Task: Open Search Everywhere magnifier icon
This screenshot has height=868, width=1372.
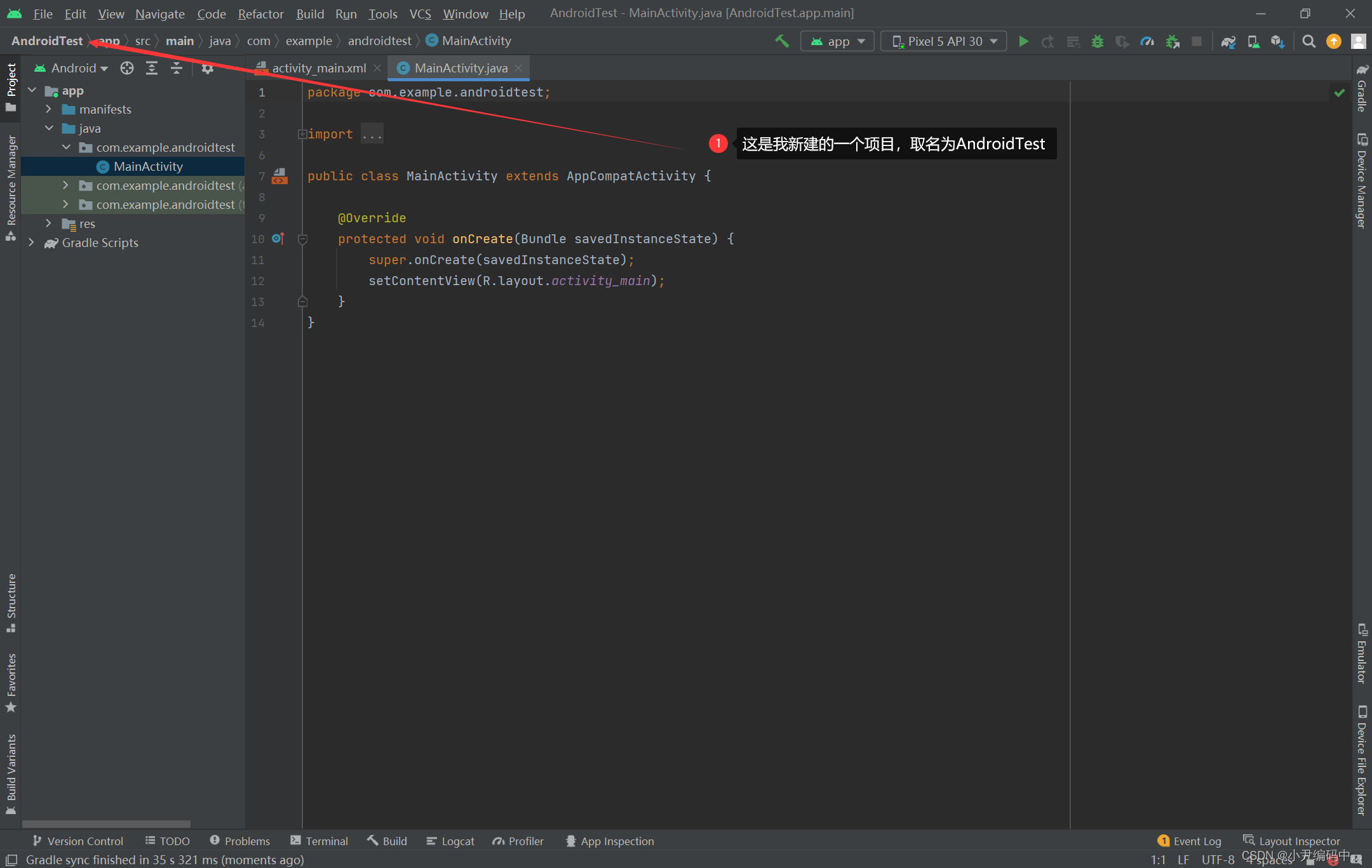Action: 1309,41
